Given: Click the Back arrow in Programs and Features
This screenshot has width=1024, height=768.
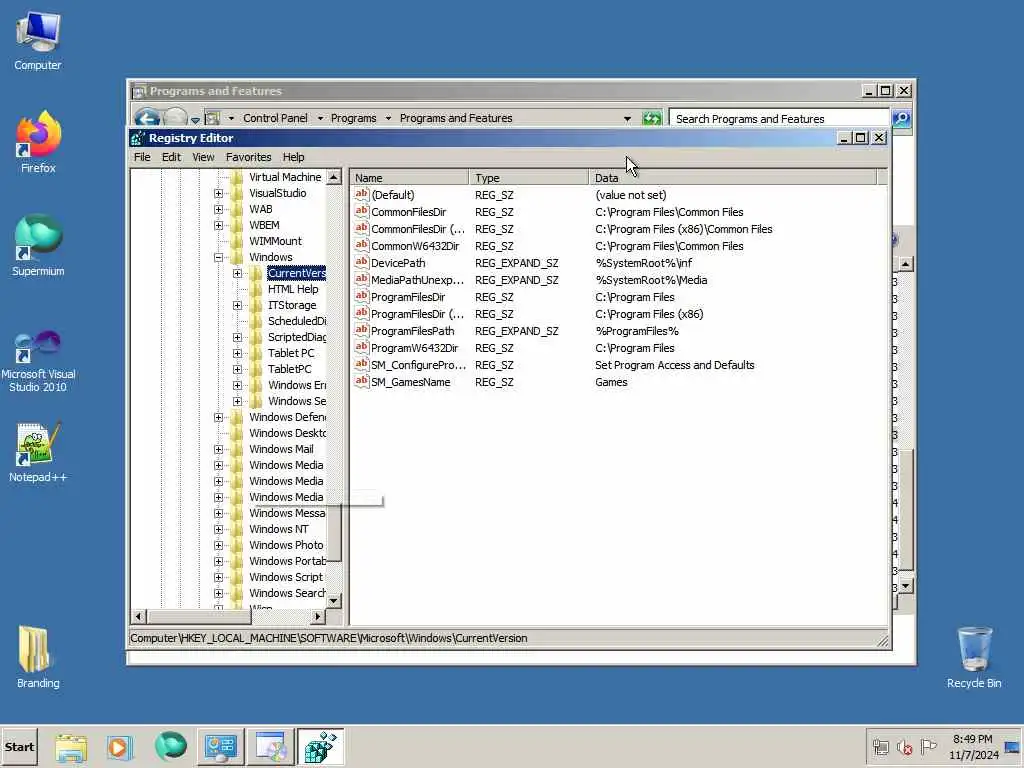Looking at the screenshot, I should [147, 118].
